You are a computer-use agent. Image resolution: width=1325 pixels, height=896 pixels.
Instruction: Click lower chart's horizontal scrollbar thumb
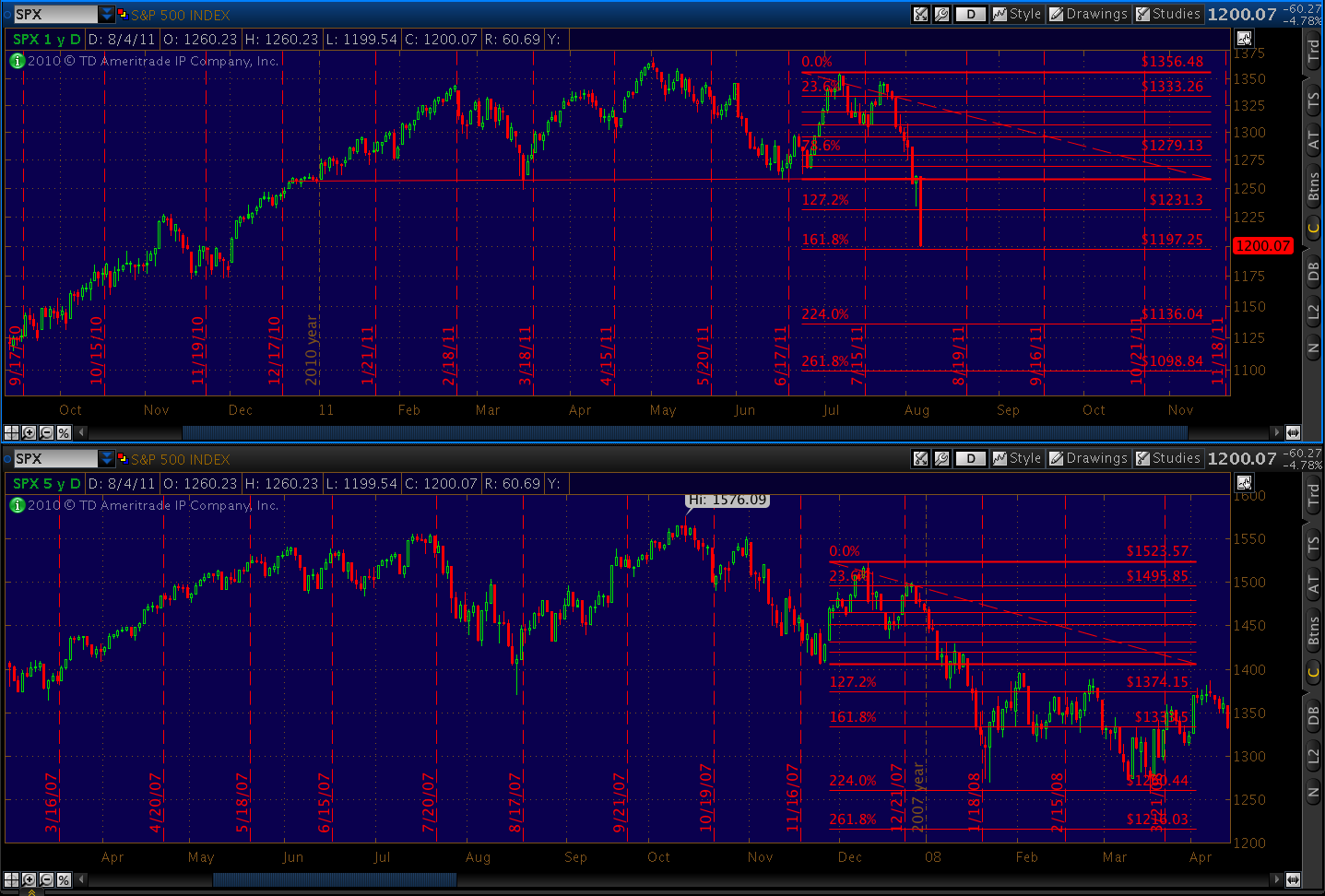334,879
